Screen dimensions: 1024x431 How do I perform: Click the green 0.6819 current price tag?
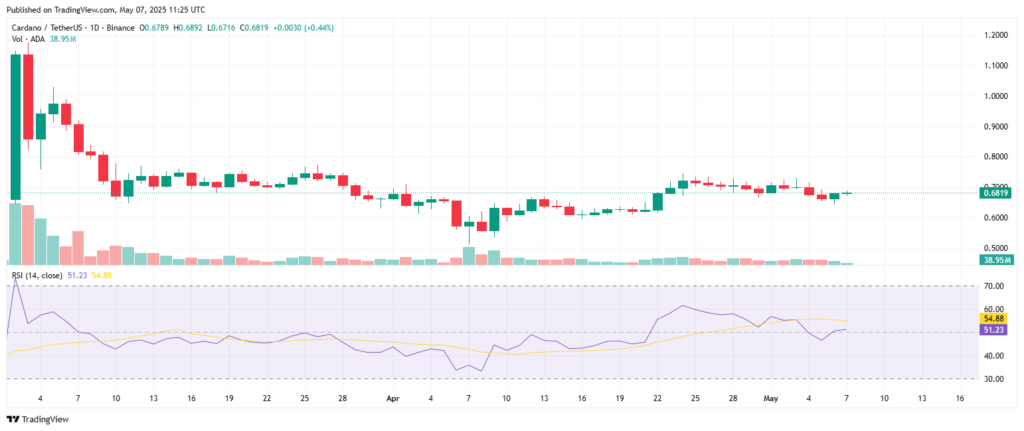coord(992,193)
